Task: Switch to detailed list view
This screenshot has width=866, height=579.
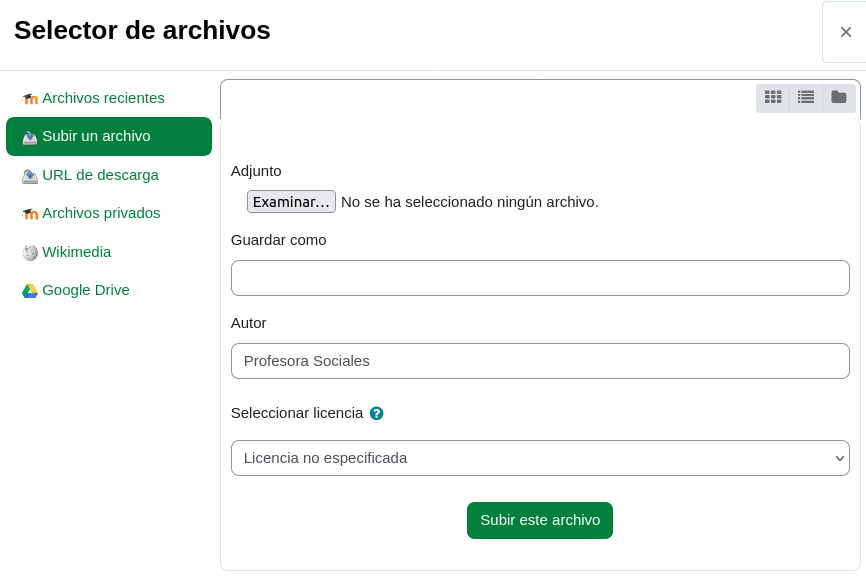Action: 806,97
